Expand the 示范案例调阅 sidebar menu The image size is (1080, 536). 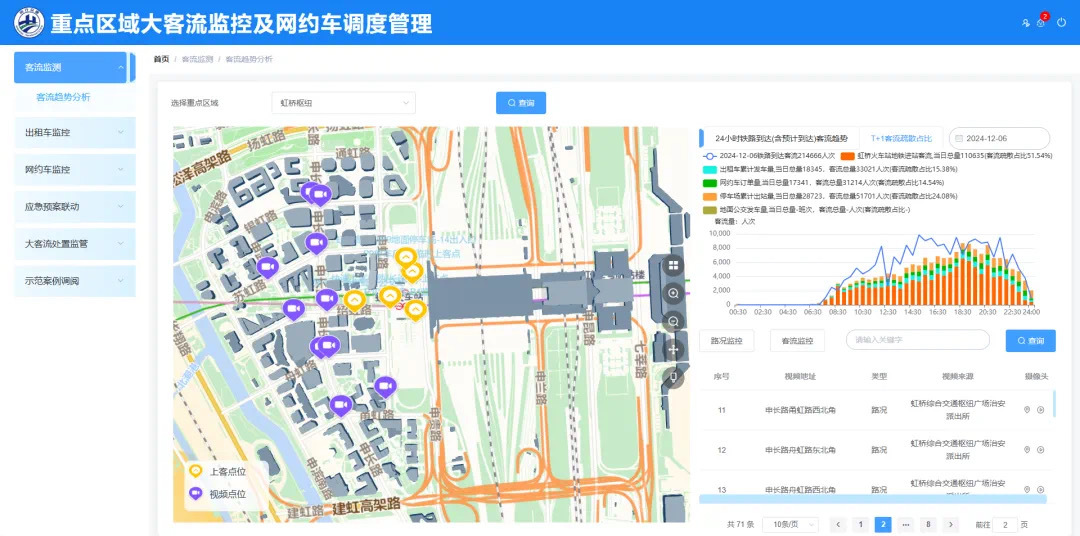click(x=74, y=281)
